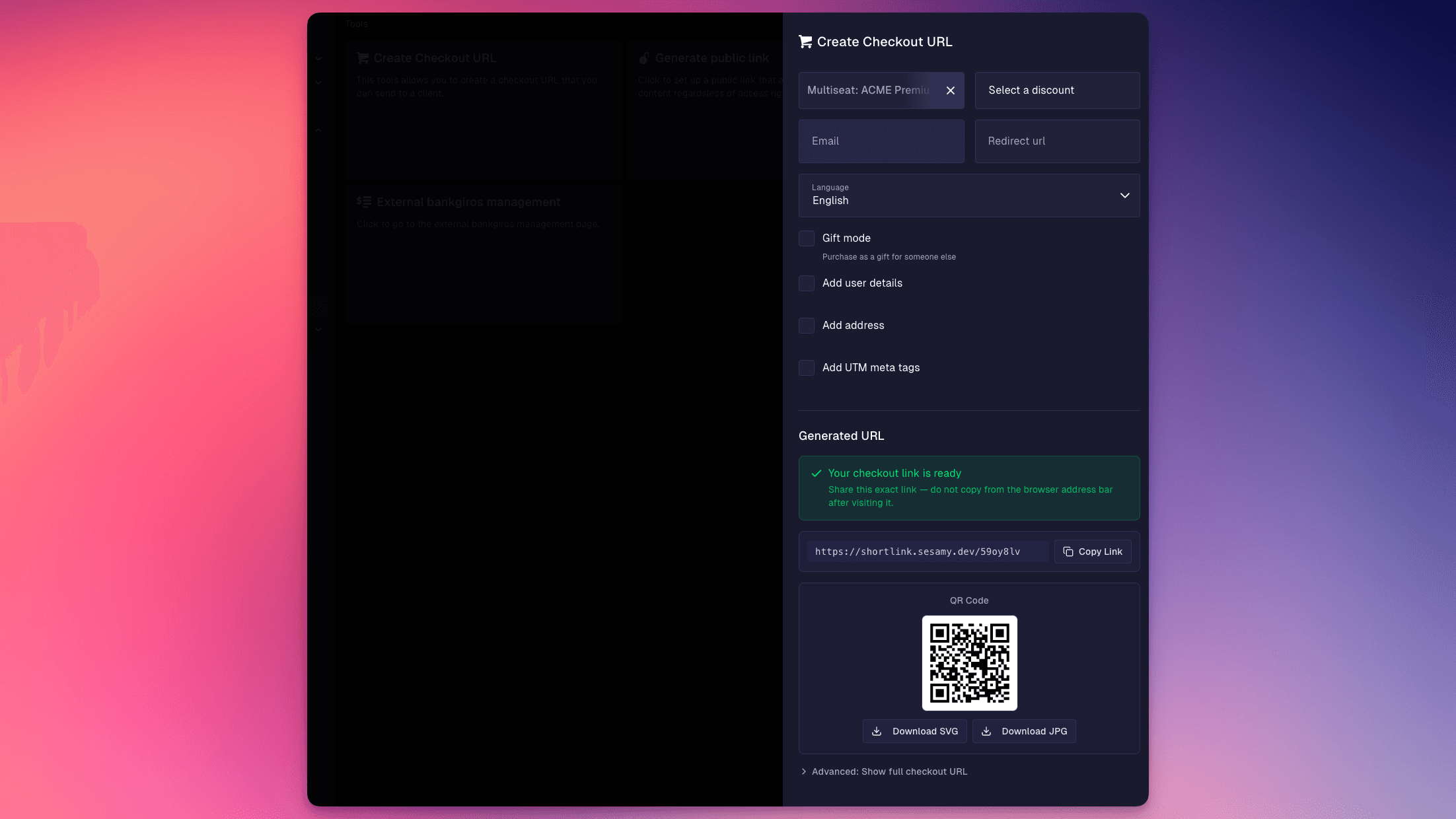
Task: Click the green checkmark ready icon
Action: pyautogui.click(x=817, y=474)
